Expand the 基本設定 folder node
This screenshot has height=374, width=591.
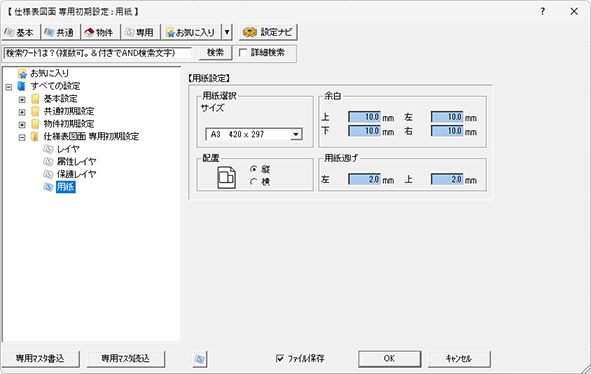[22, 100]
